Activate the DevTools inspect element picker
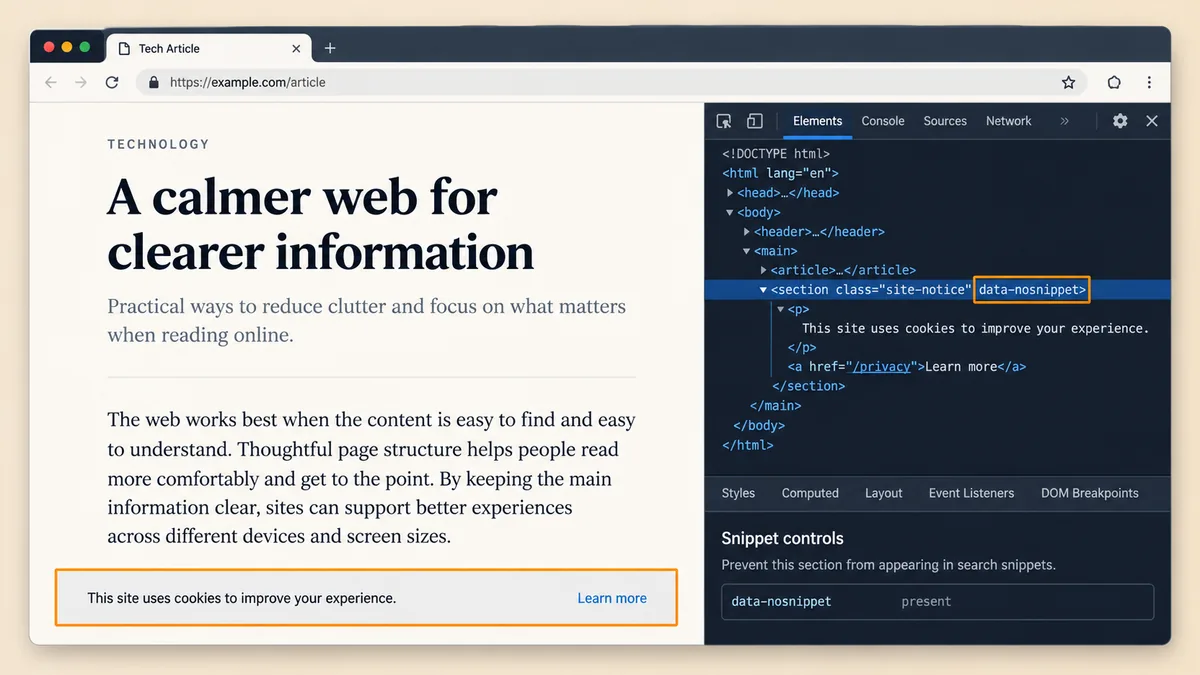Screen dimensions: 1200x675 coord(724,121)
